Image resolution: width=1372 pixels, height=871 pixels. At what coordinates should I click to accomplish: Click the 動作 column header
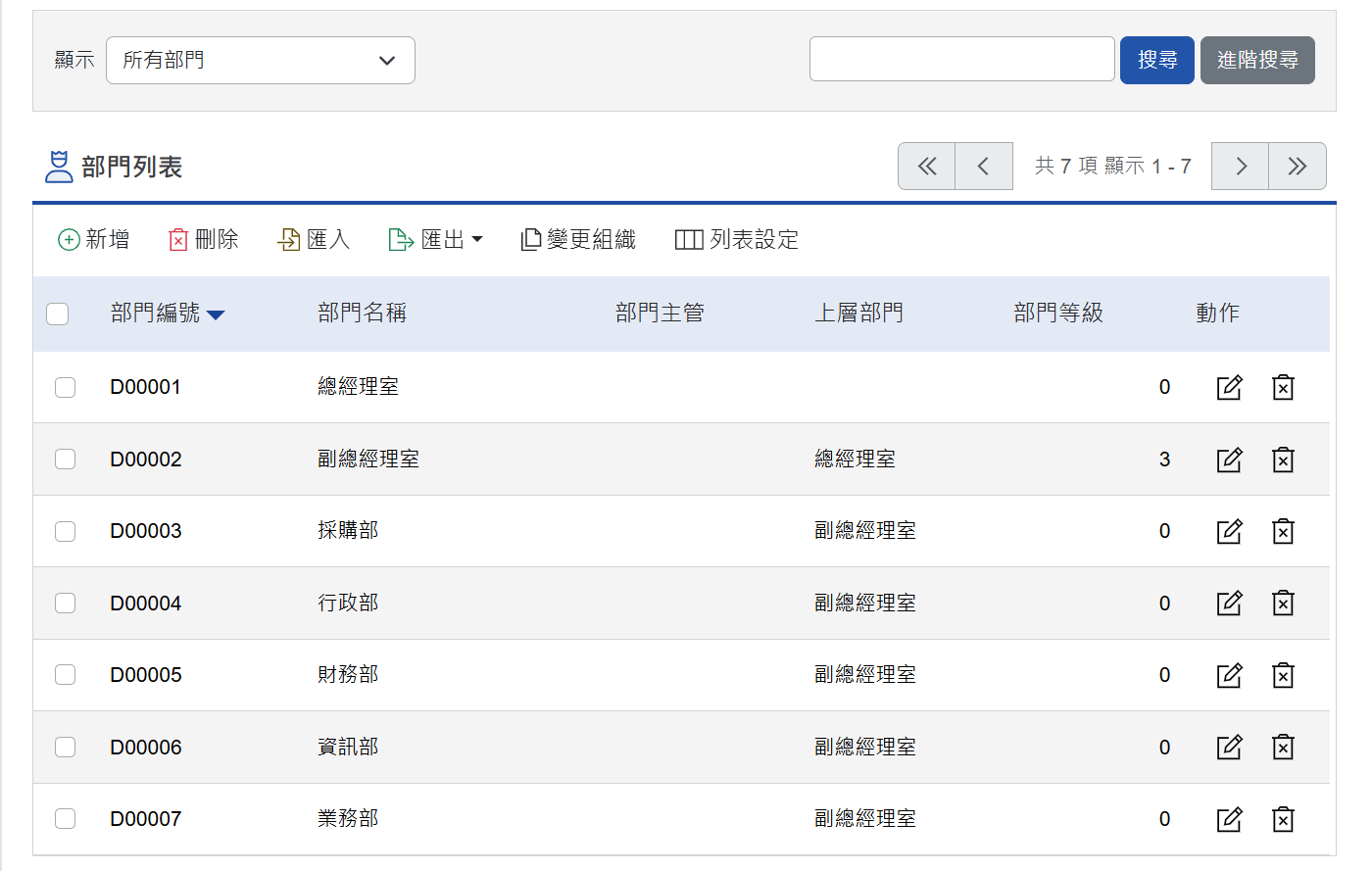pos(1217,313)
